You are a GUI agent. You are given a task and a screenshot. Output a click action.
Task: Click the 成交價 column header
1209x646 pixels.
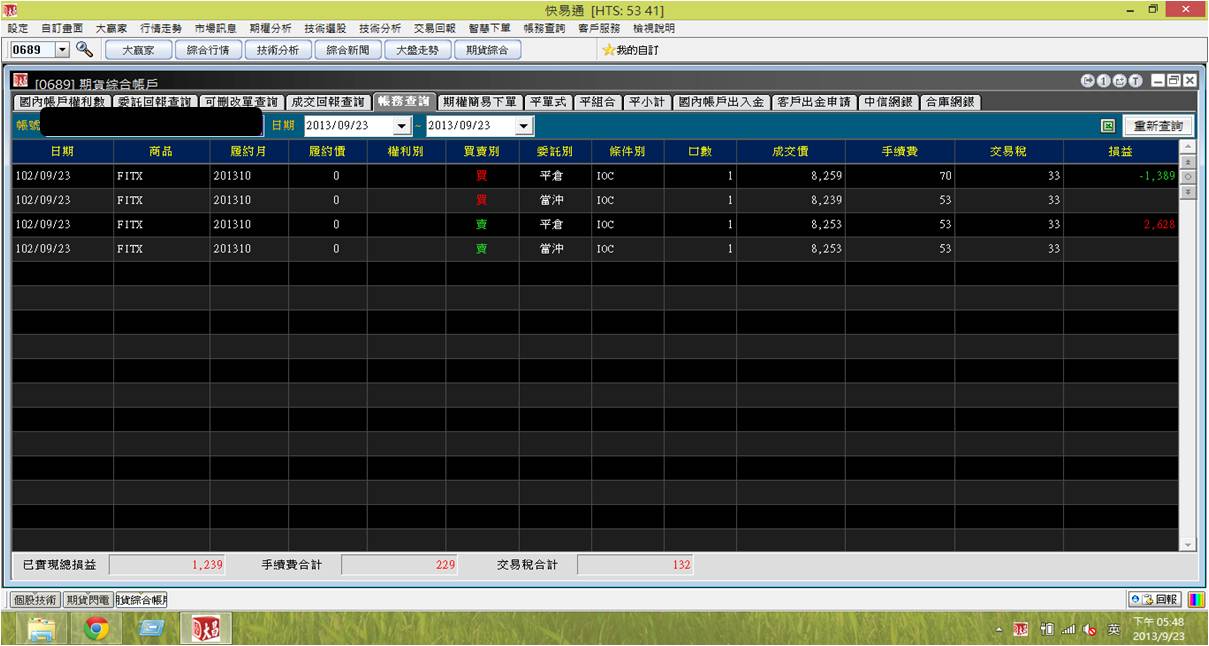[x=790, y=151]
